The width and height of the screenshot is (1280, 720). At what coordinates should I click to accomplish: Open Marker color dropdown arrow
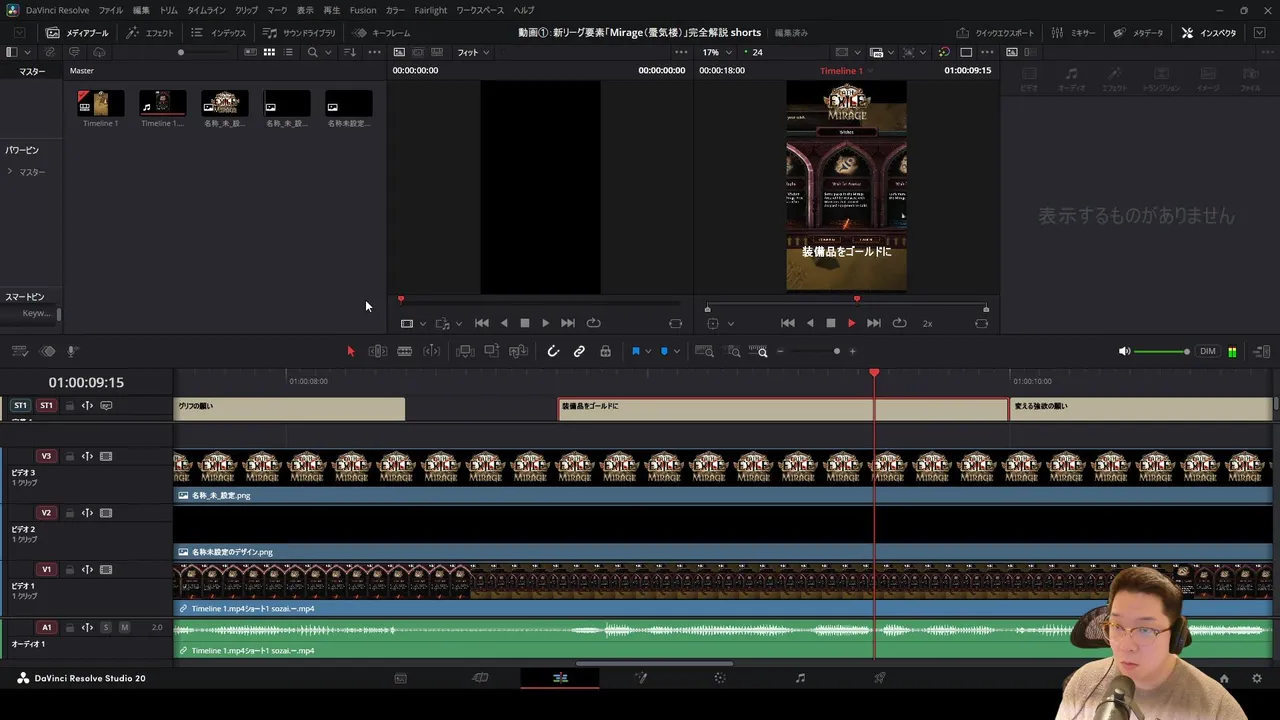677,351
